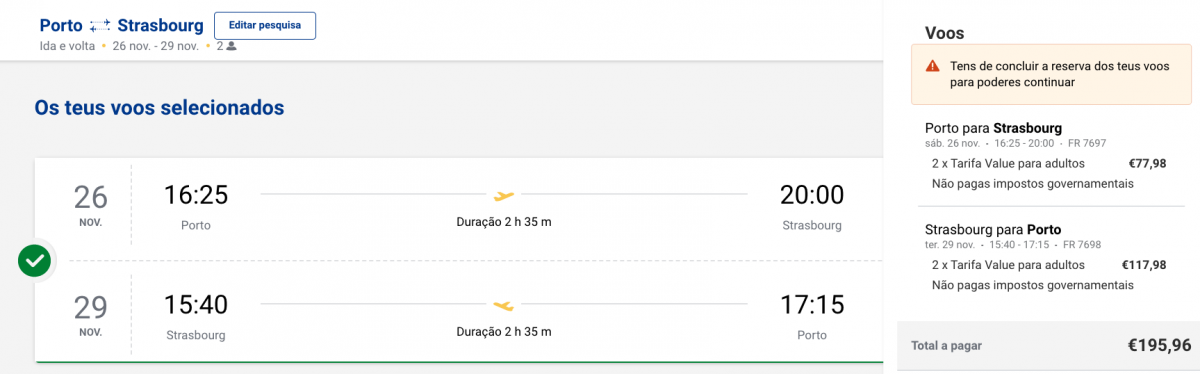Click the Voos heading in the sidebar
This screenshot has height=374, width=1200.
point(945,33)
